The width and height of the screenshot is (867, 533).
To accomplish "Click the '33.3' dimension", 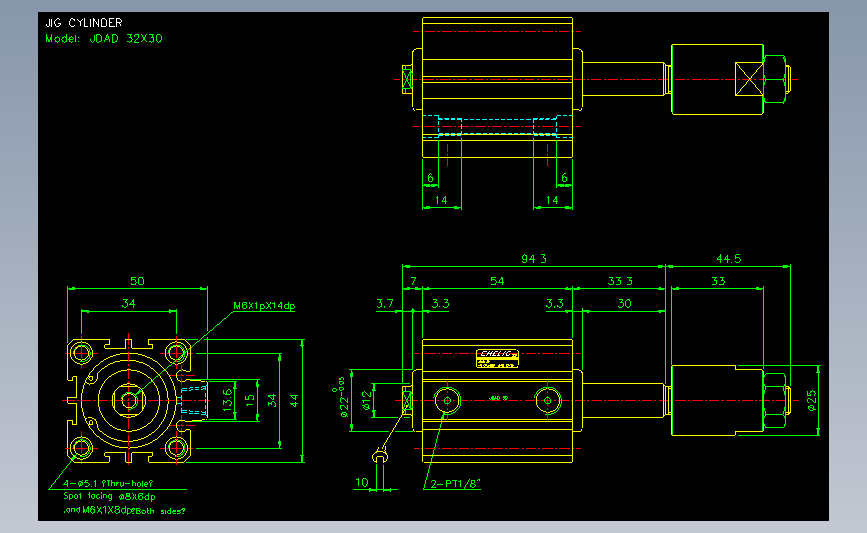I will coord(620,281).
